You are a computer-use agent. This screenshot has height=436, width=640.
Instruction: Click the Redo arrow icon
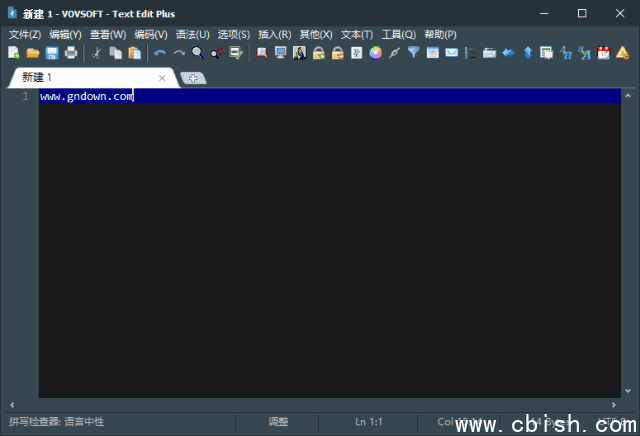(x=179, y=53)
